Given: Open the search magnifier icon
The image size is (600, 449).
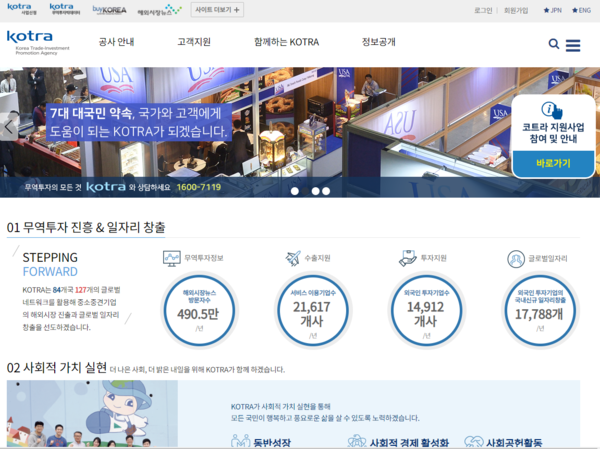Looking at the screenshot, I should pyautogui.click(x=553, y=44).
